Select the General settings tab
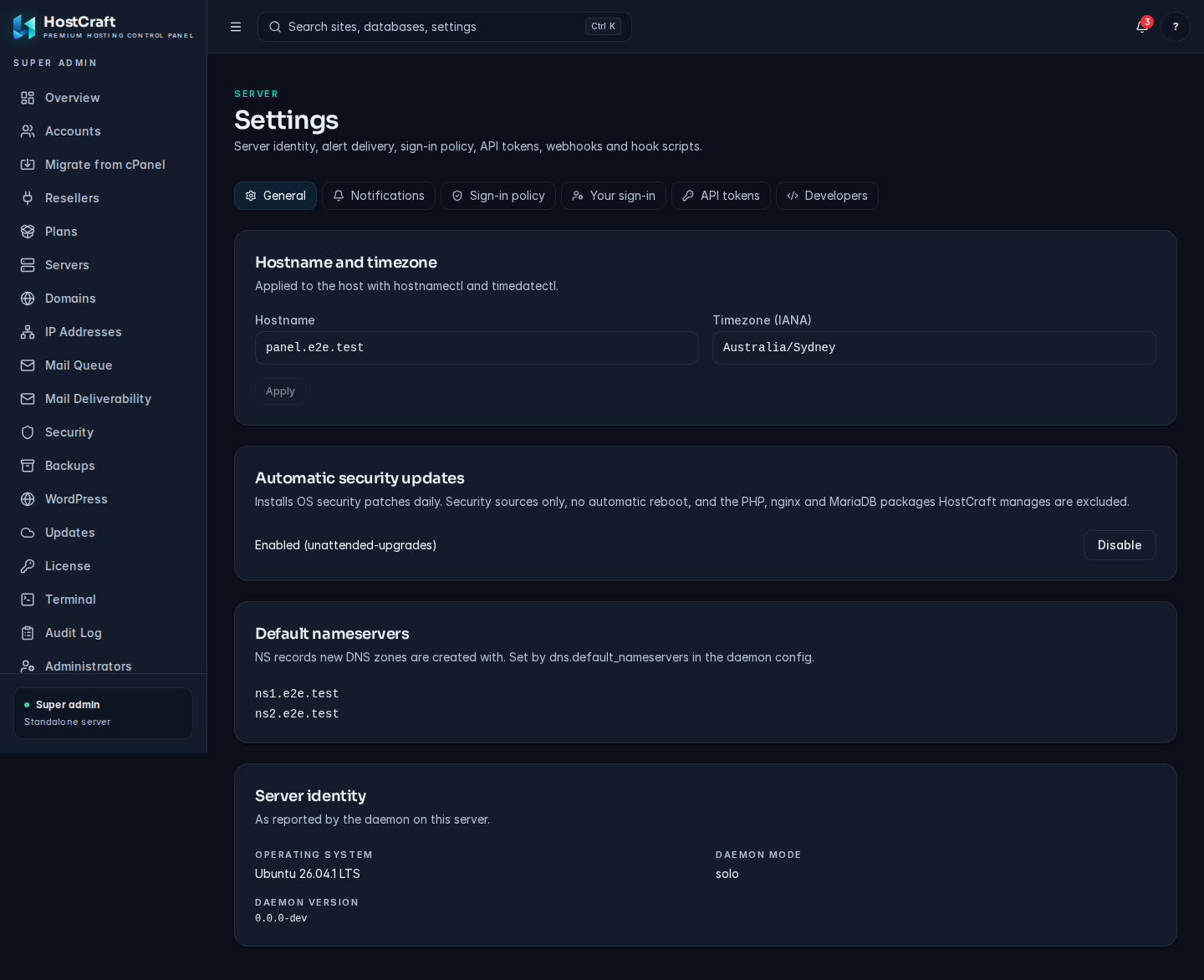 tap(275, 196)
